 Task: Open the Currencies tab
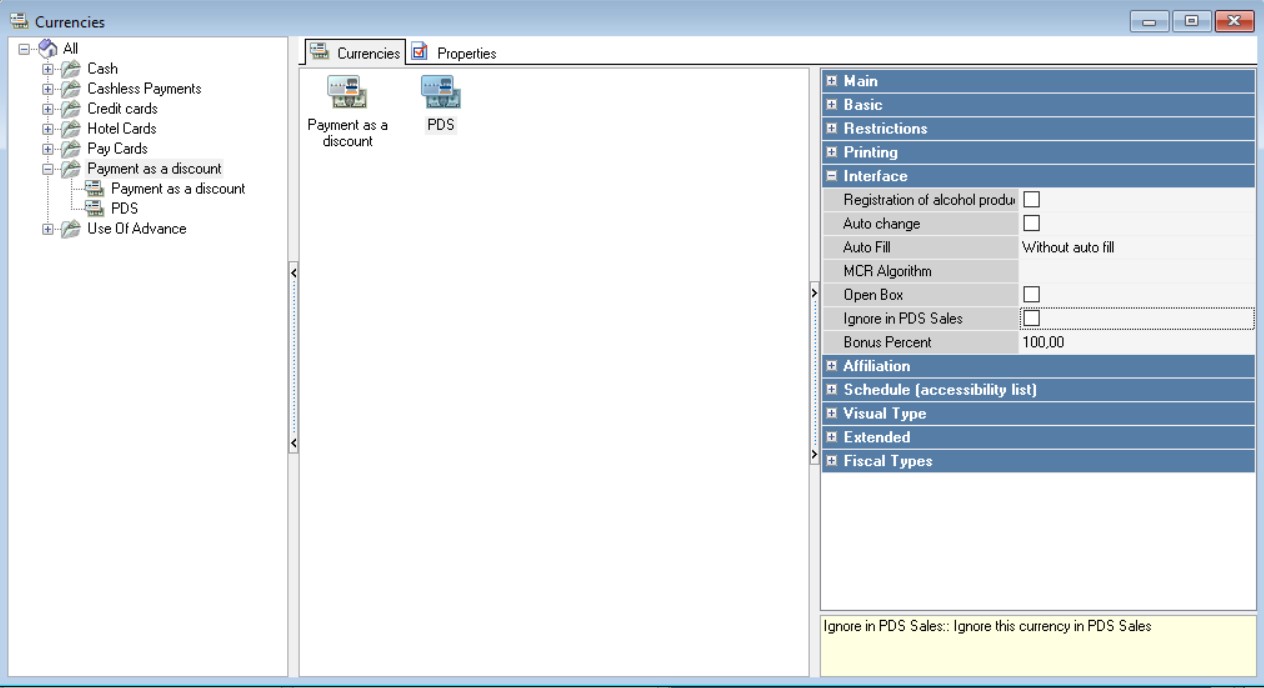pos(355,53)
